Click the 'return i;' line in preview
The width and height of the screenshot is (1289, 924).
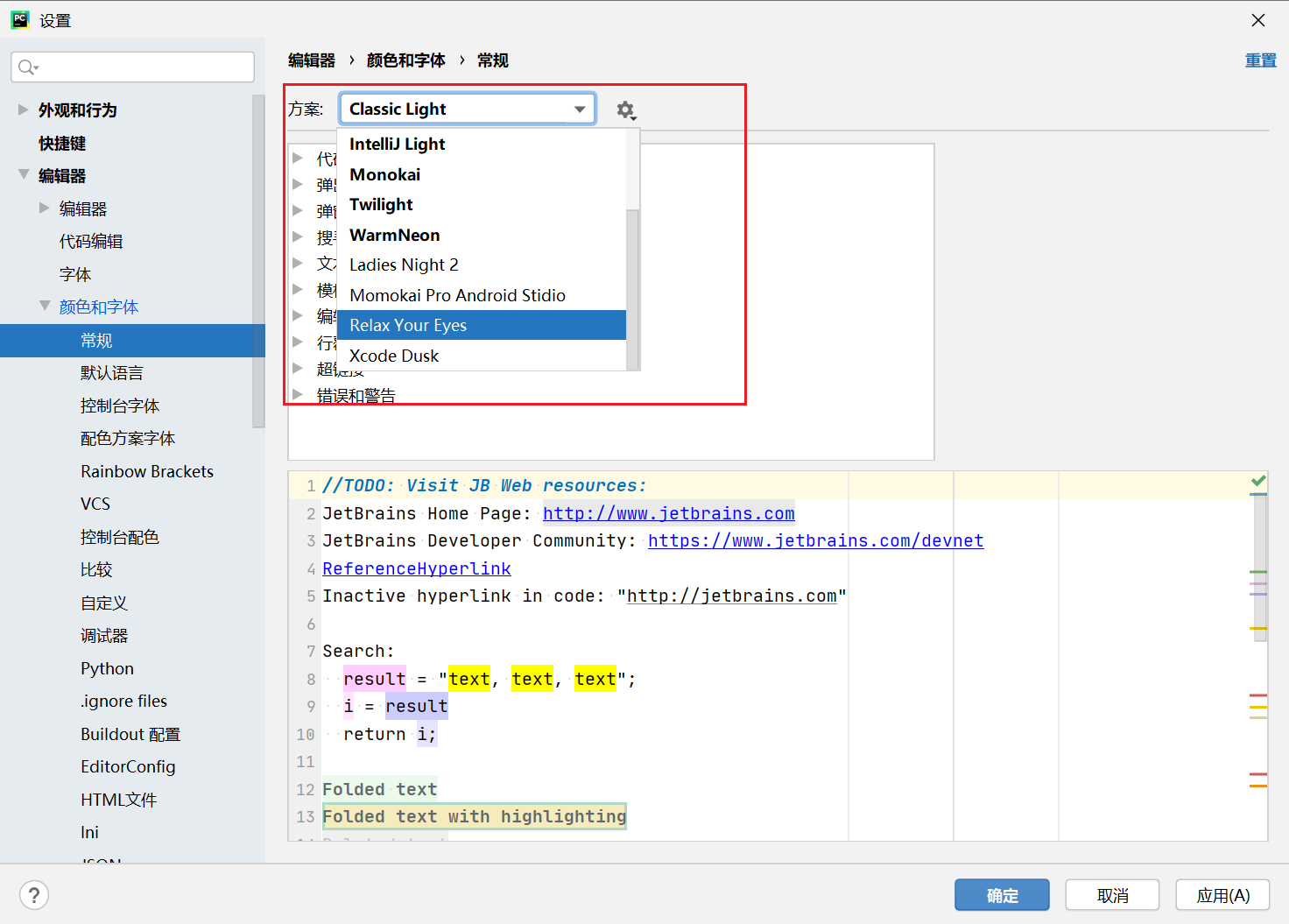click(390, 734)
